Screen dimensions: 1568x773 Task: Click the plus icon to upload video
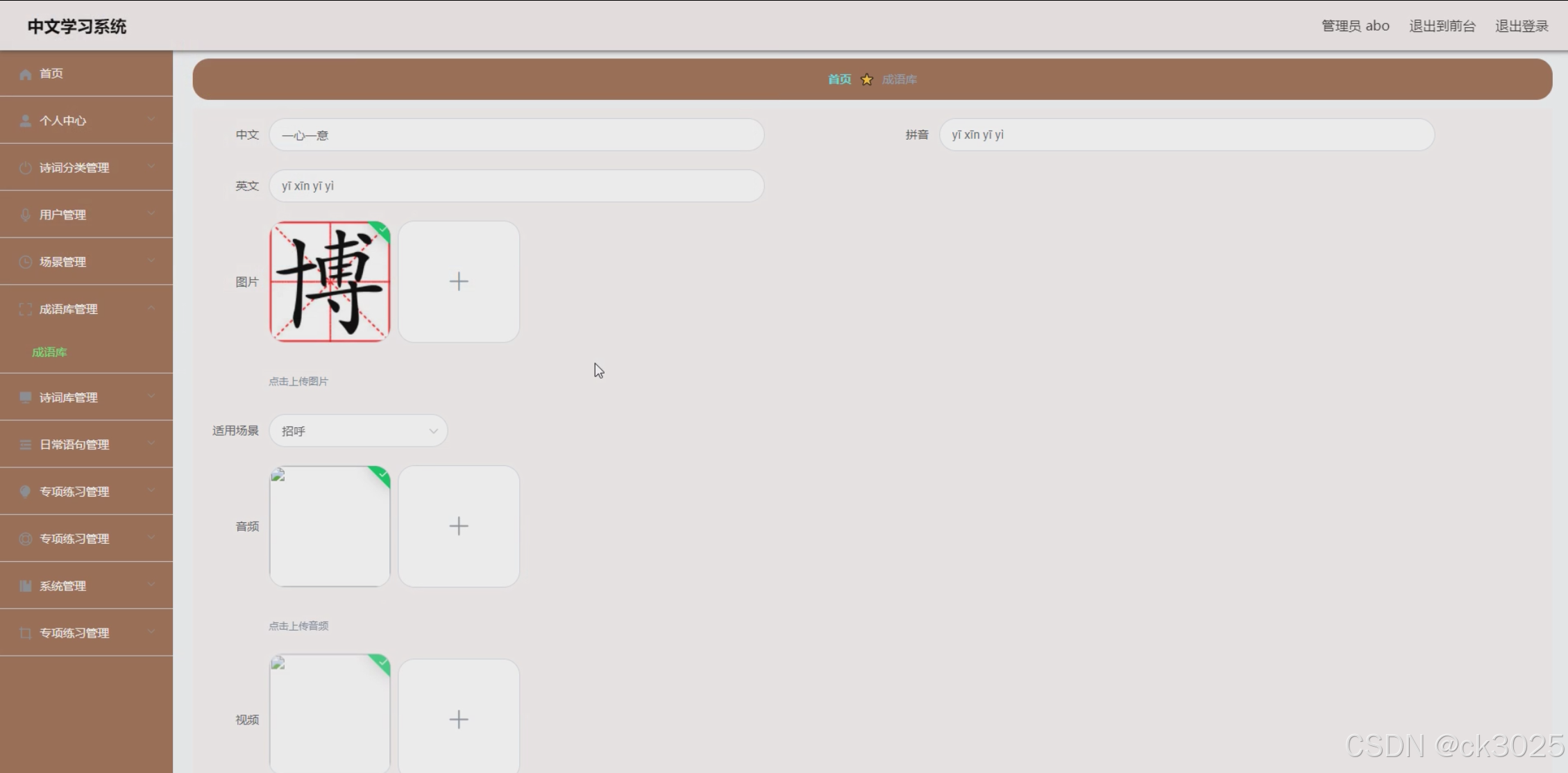click(458, 719)
